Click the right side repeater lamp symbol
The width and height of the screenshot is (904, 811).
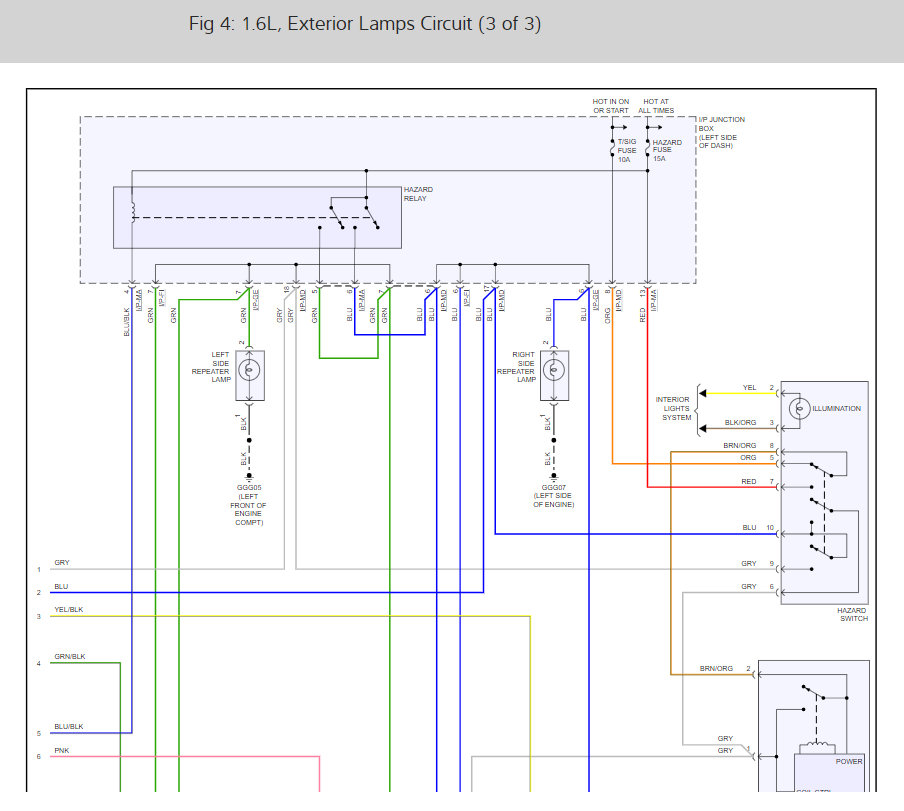[553, 369]
